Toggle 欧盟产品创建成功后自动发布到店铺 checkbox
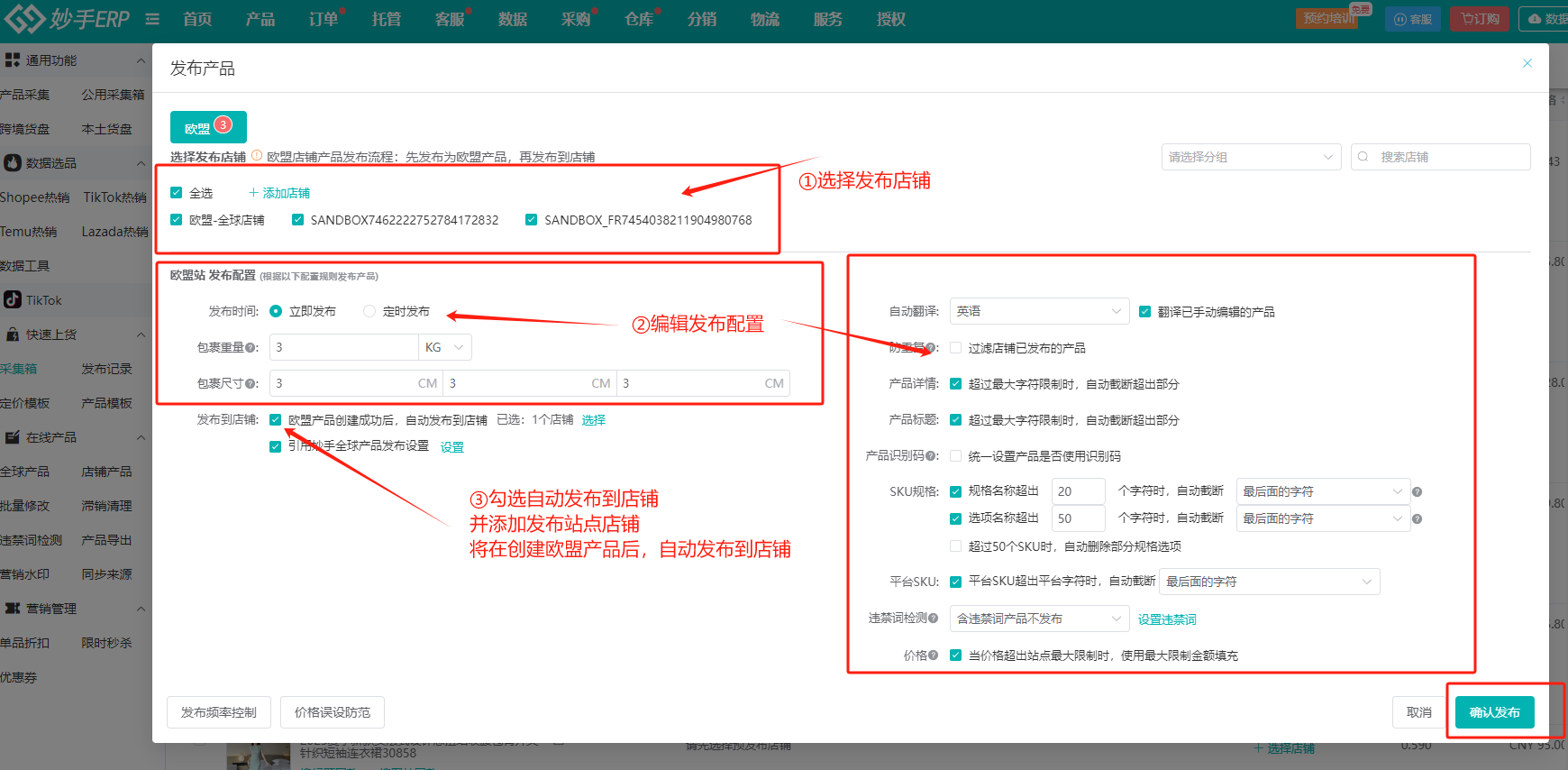The height and width of the screenshot is (770, 1568). tap(276, 419)
